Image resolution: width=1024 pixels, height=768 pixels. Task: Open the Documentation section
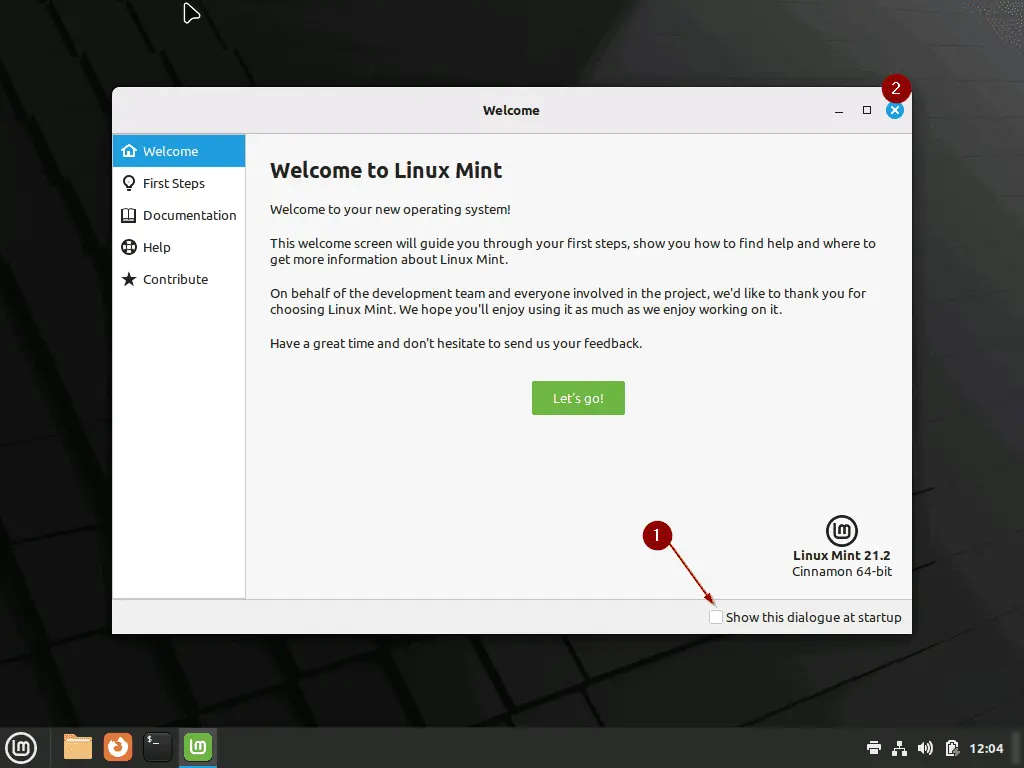pos(179,216)
